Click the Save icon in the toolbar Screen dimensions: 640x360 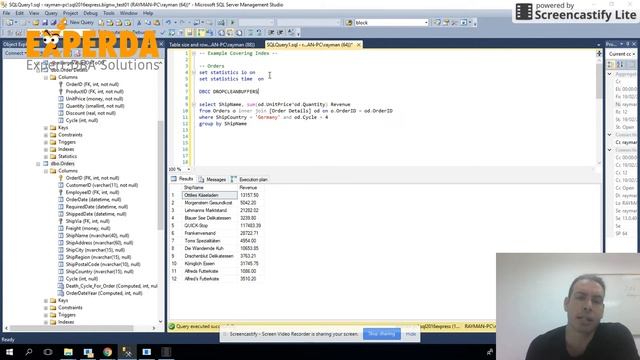click(x=45, y=23)
